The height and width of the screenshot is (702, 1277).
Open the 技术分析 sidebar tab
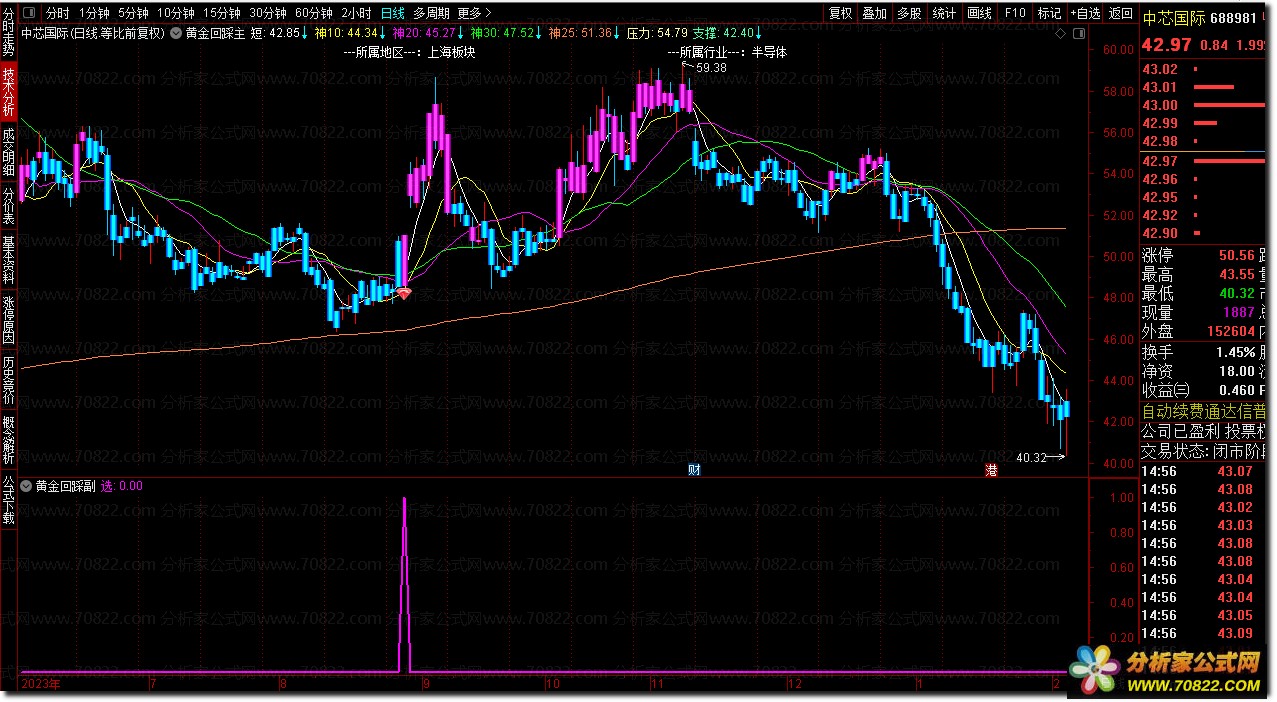tap(8, 94)
